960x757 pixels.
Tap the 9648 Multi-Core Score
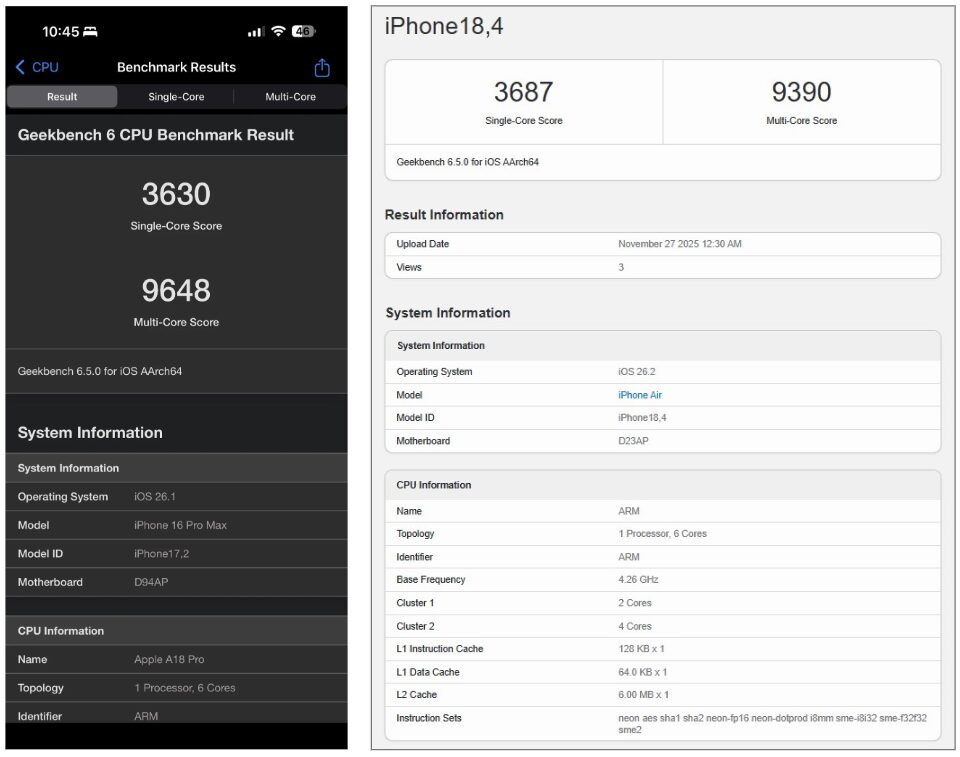coord(176,291)
